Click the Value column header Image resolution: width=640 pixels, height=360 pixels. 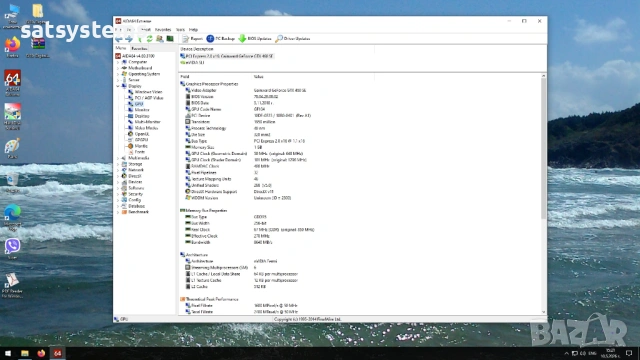pyautogui.click(x=258, y=77)
